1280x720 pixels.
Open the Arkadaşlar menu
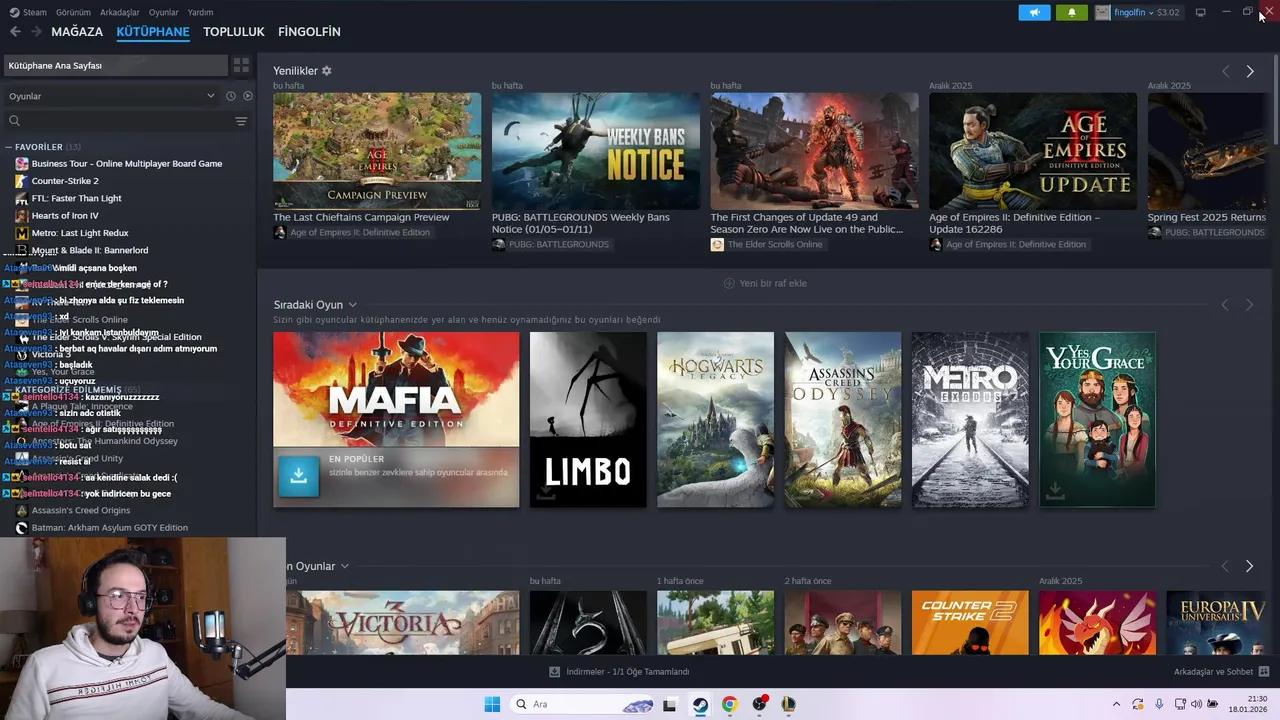(120, 12)
